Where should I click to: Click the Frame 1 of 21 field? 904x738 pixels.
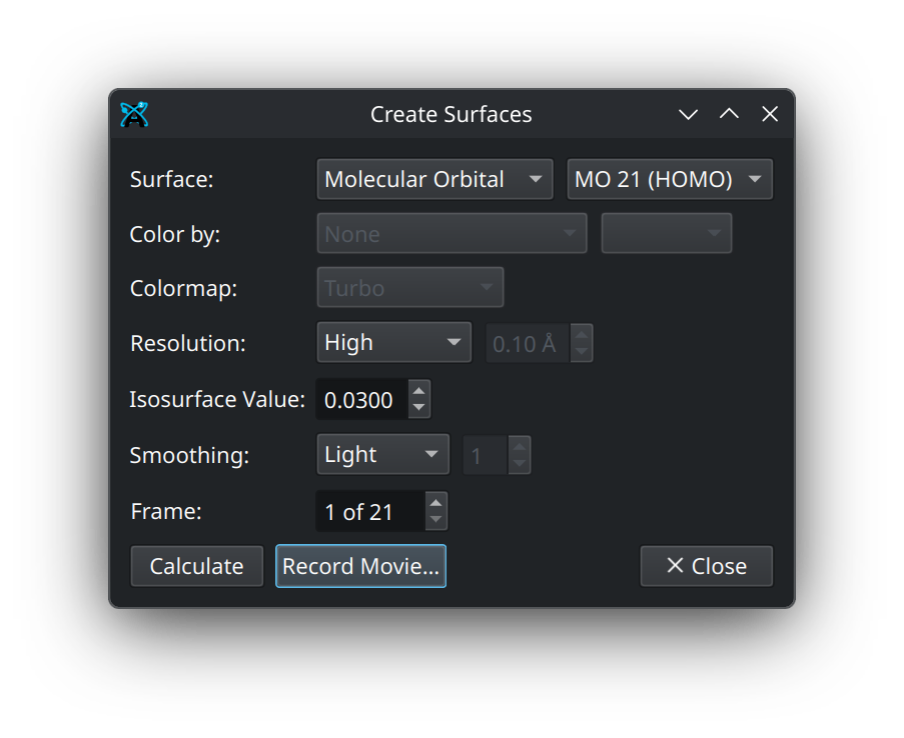[x=369, y=512]
